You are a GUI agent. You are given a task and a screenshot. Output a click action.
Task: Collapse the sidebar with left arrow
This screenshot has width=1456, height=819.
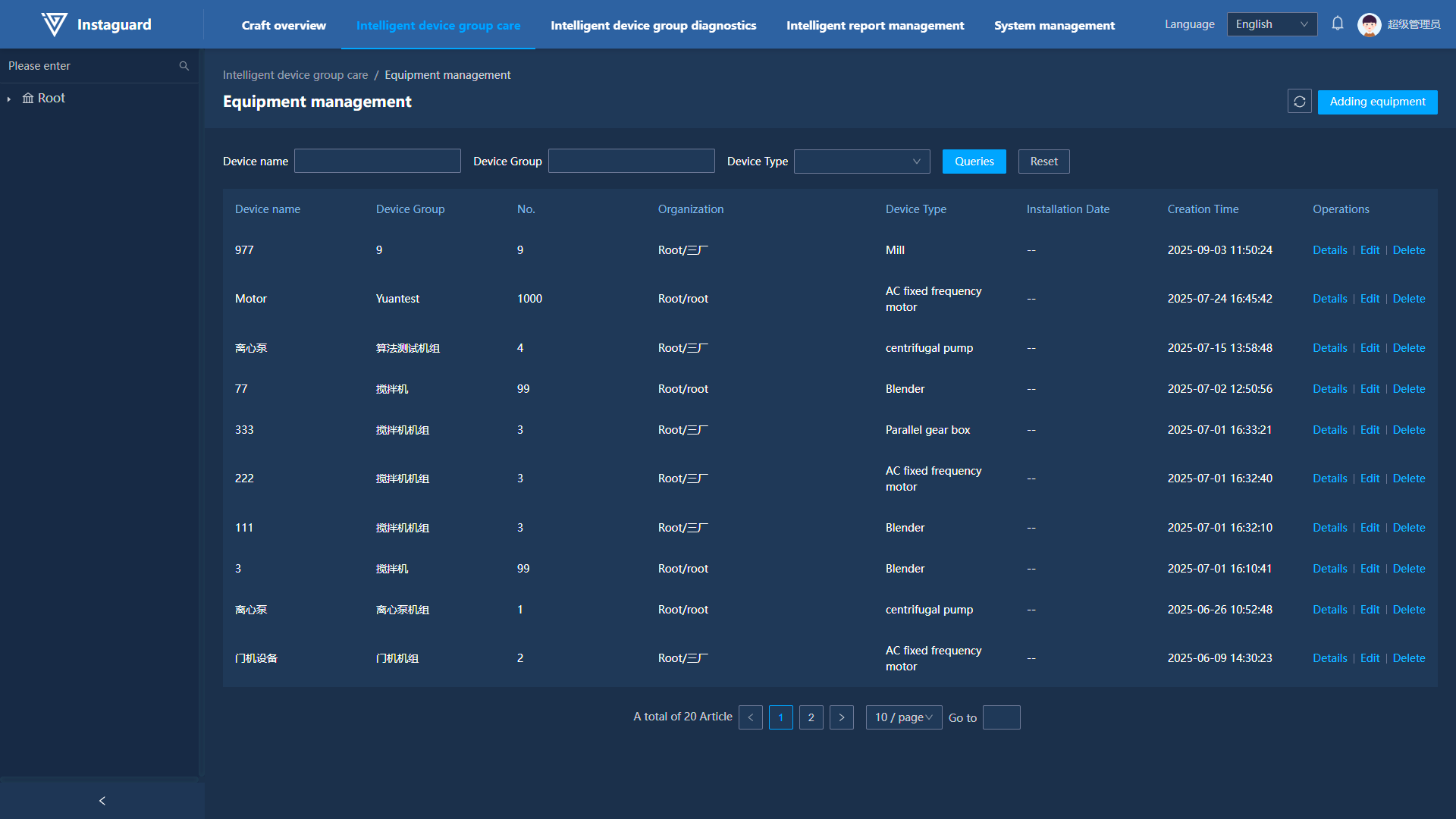102,801
